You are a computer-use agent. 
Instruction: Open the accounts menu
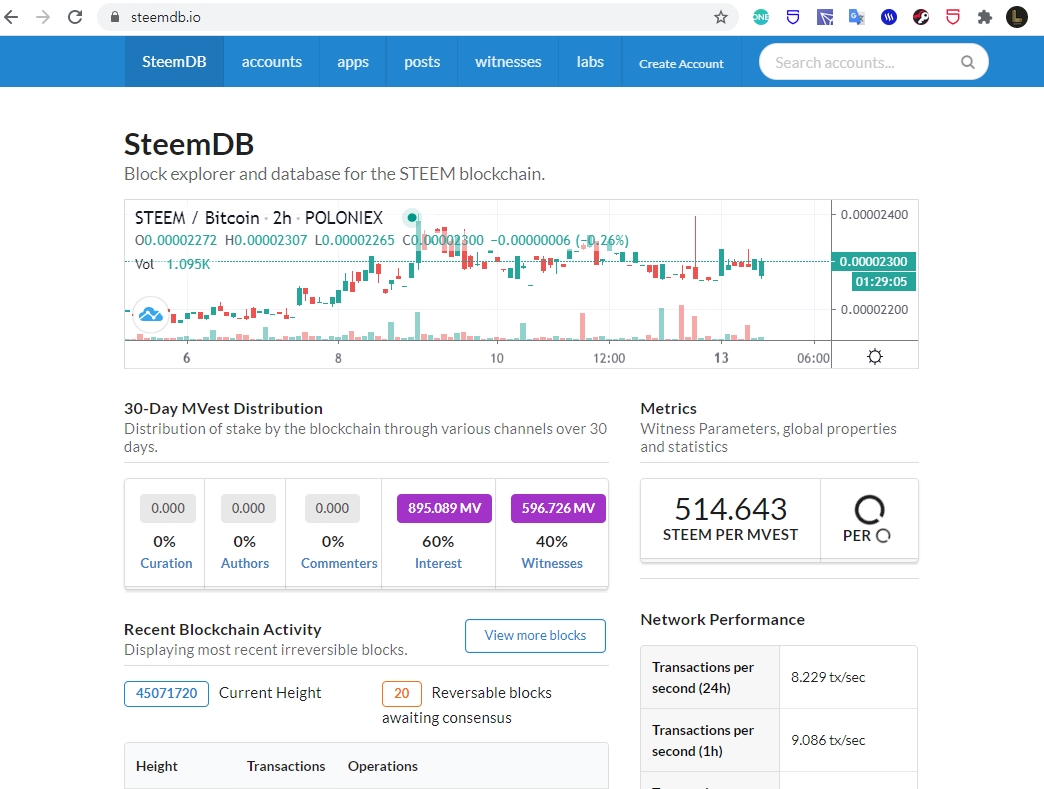271,62
